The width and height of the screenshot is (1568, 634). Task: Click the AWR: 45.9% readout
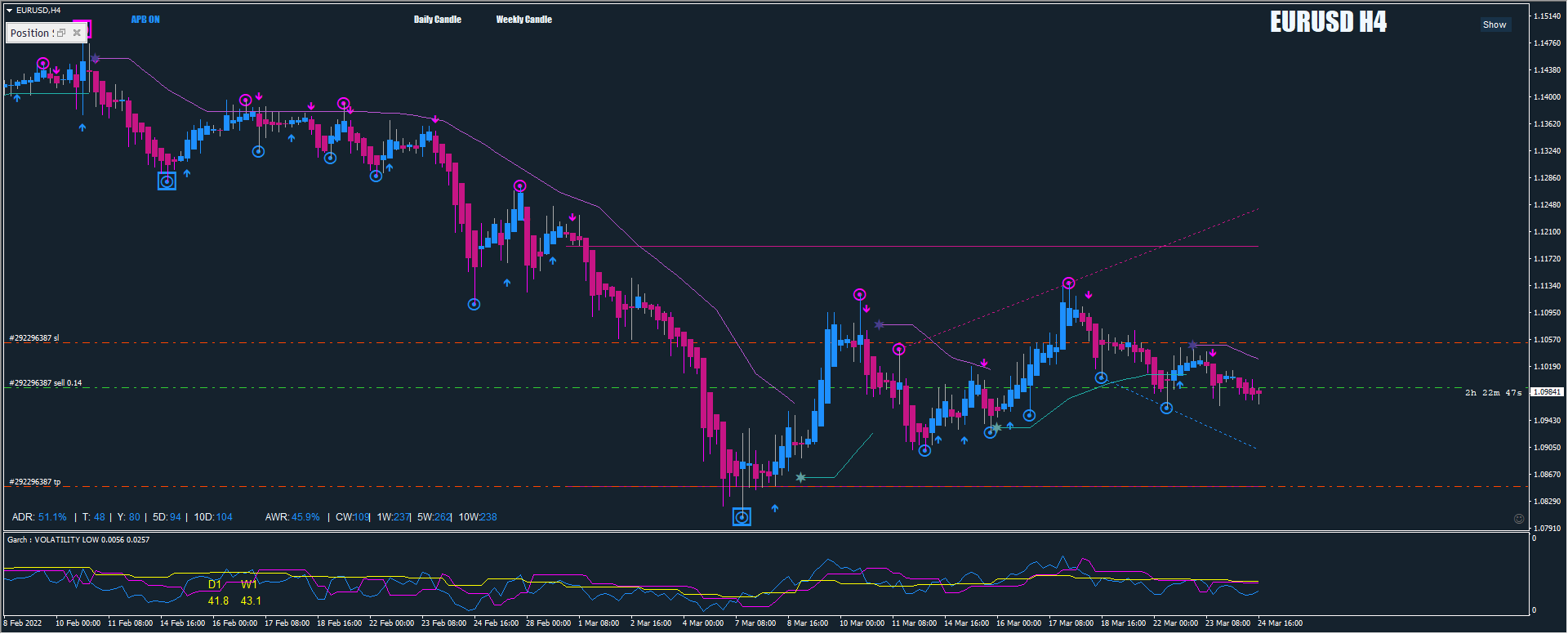[x=292, y=517]
